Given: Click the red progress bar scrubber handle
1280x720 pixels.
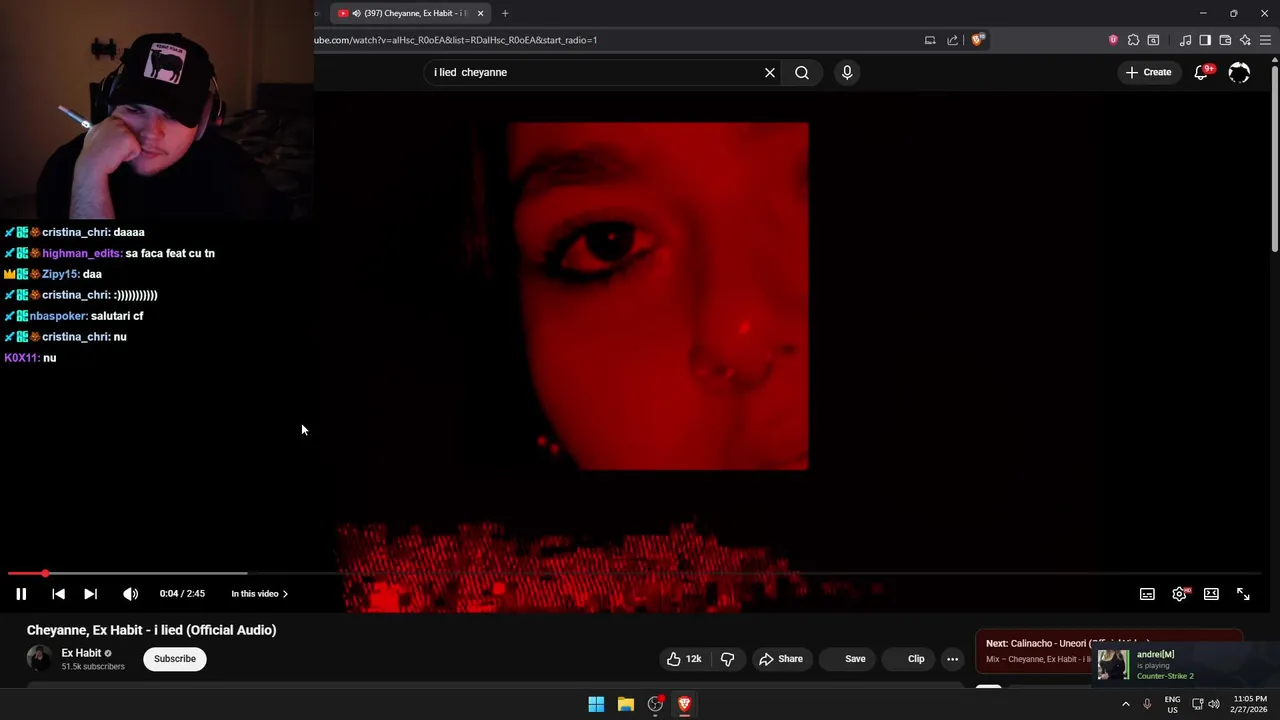Looking at the screenshot, I should [45, 574].
